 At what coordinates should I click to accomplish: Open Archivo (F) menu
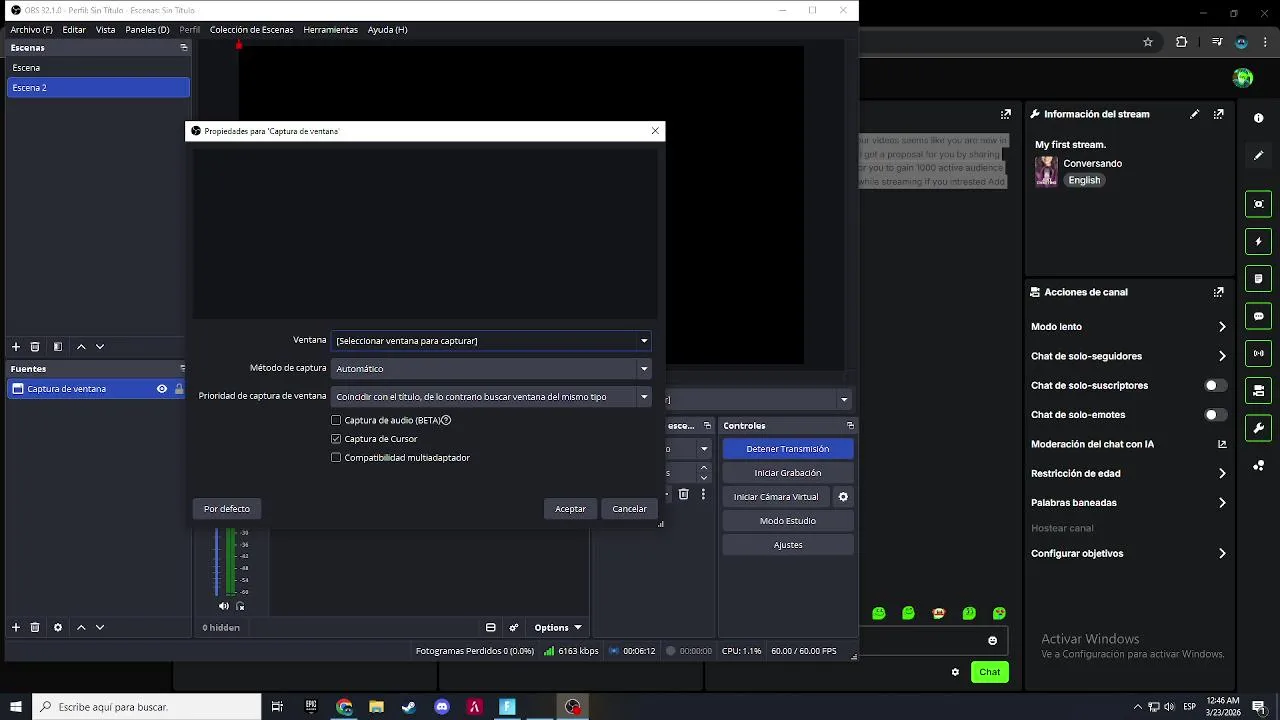click(x=31, y=30)
